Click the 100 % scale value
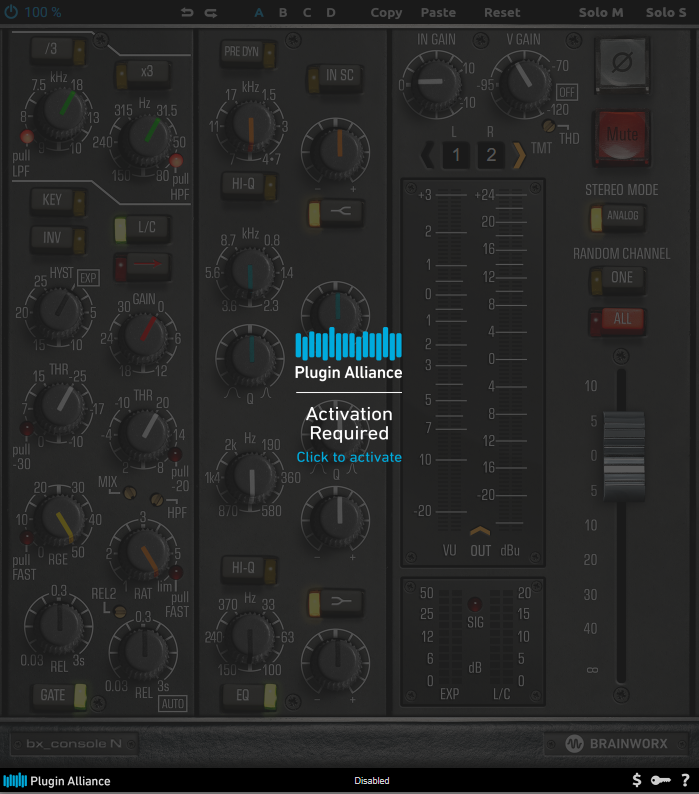The width and height of the screenshot is (699, 794). point(43,12)
